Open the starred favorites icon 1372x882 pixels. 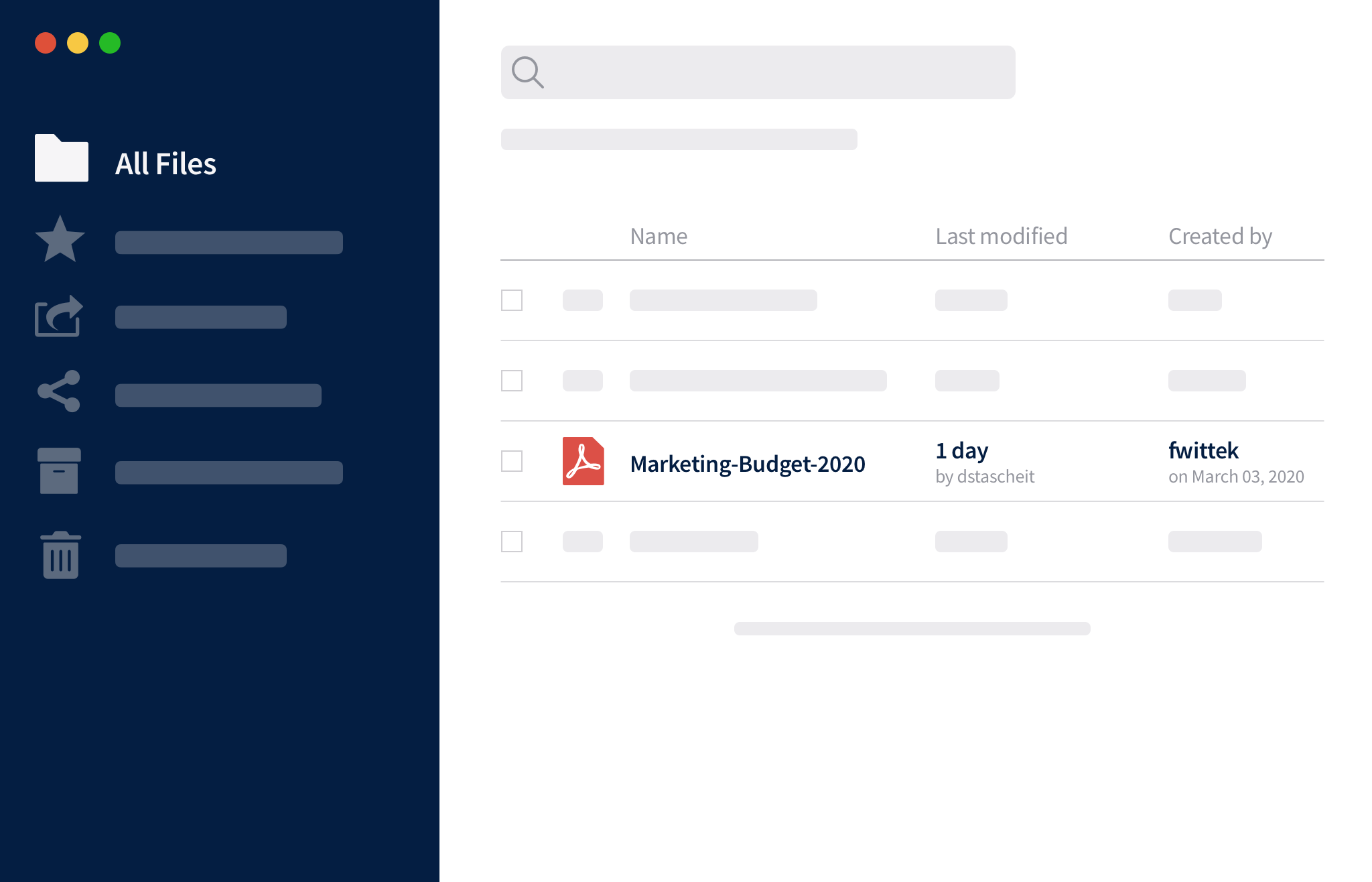tap(60, 239)
